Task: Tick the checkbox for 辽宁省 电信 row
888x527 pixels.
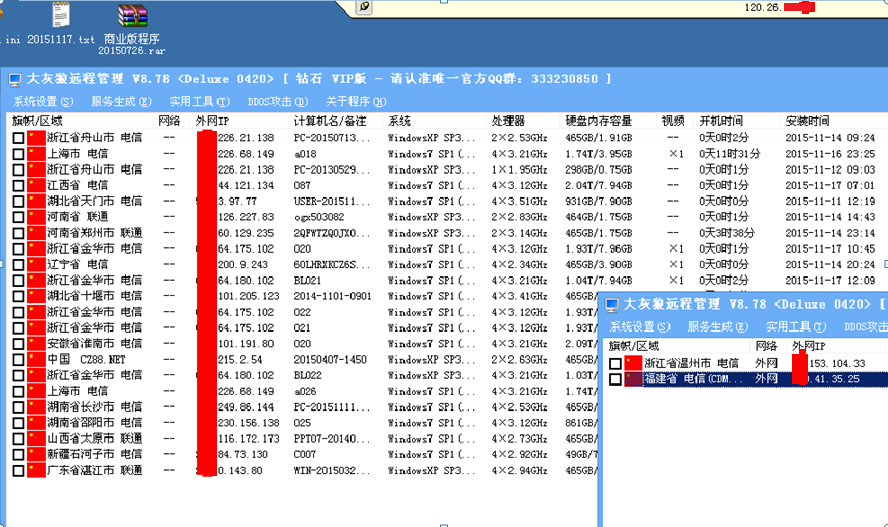Action: coord(18,264)
